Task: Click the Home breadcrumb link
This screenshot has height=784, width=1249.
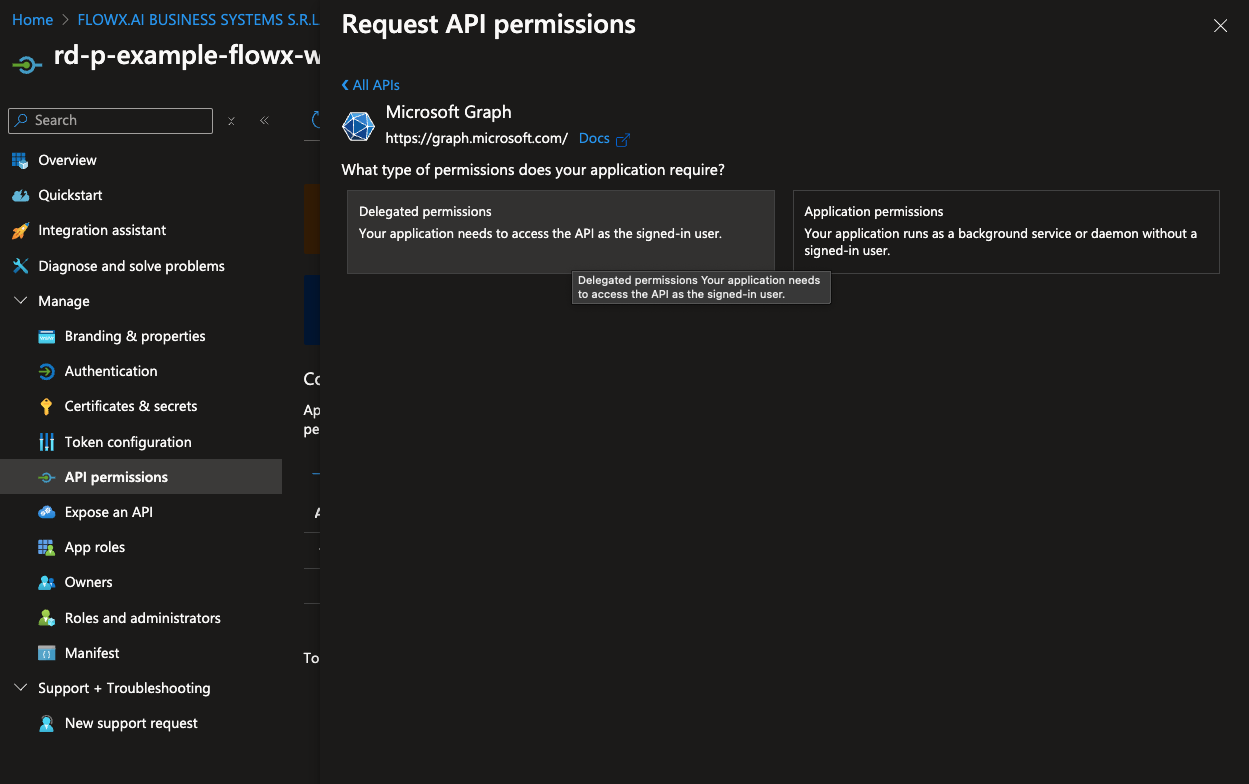Action: [33, 20]
